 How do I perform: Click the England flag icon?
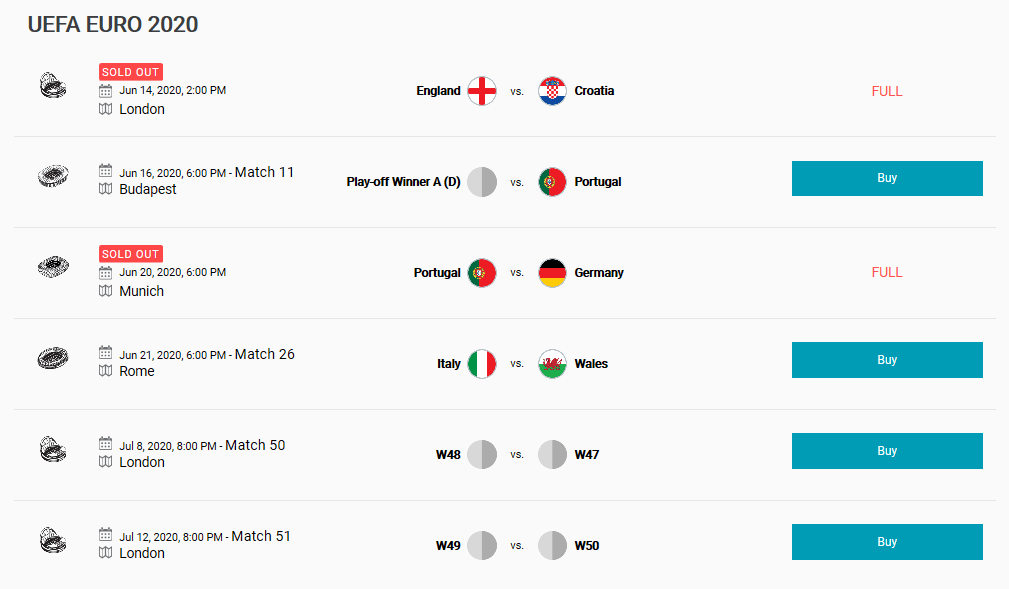482,91
